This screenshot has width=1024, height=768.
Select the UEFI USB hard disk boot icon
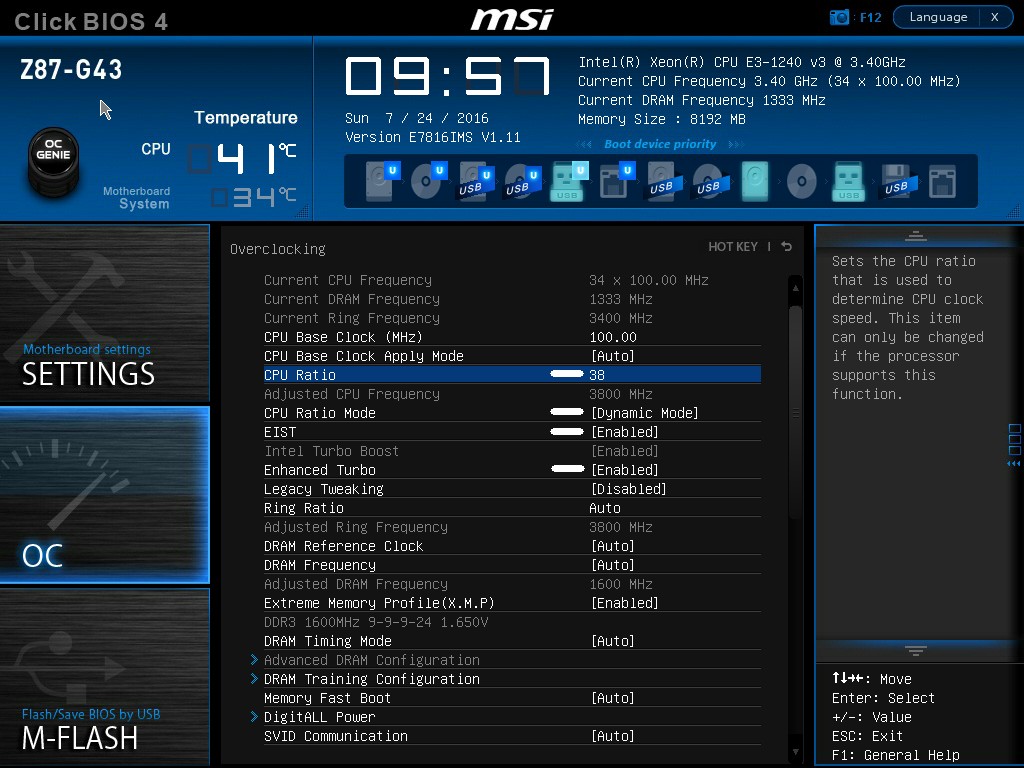(x=475, y=181)
